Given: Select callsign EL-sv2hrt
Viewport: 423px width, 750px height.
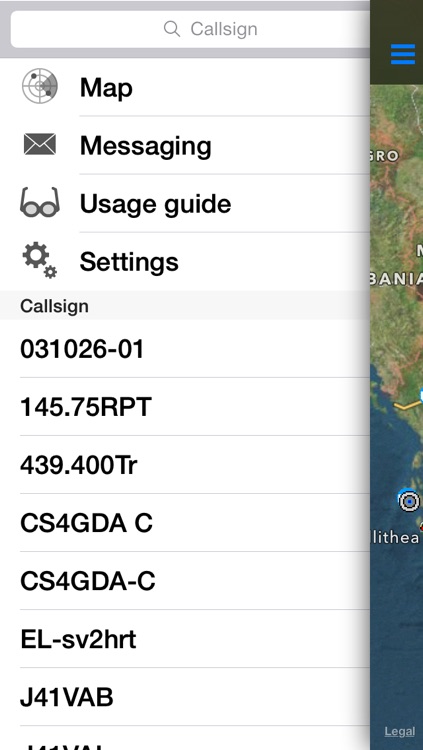Looking at the screenshot, I should point(185,639).
